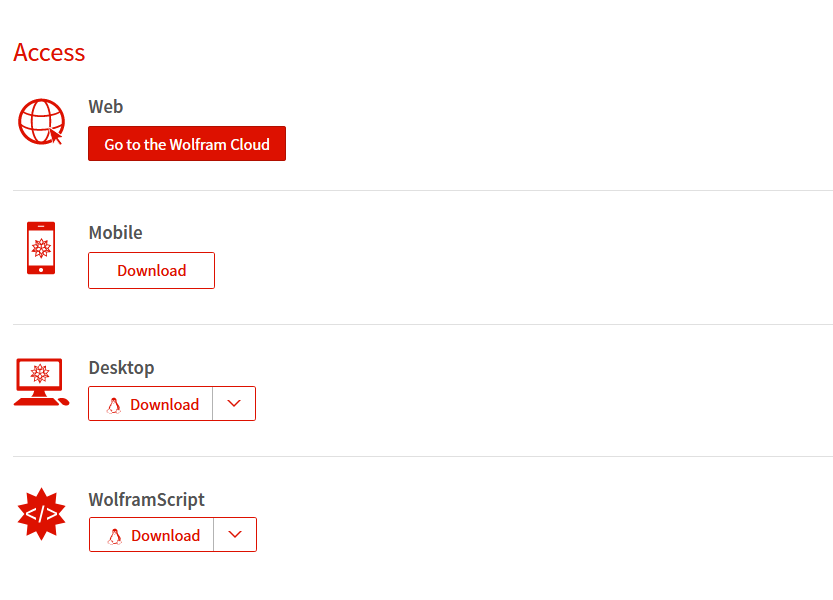Click the divider line above the WolframScript section
The width and height of the screenshot is (833, 600).
click(422, 456)
